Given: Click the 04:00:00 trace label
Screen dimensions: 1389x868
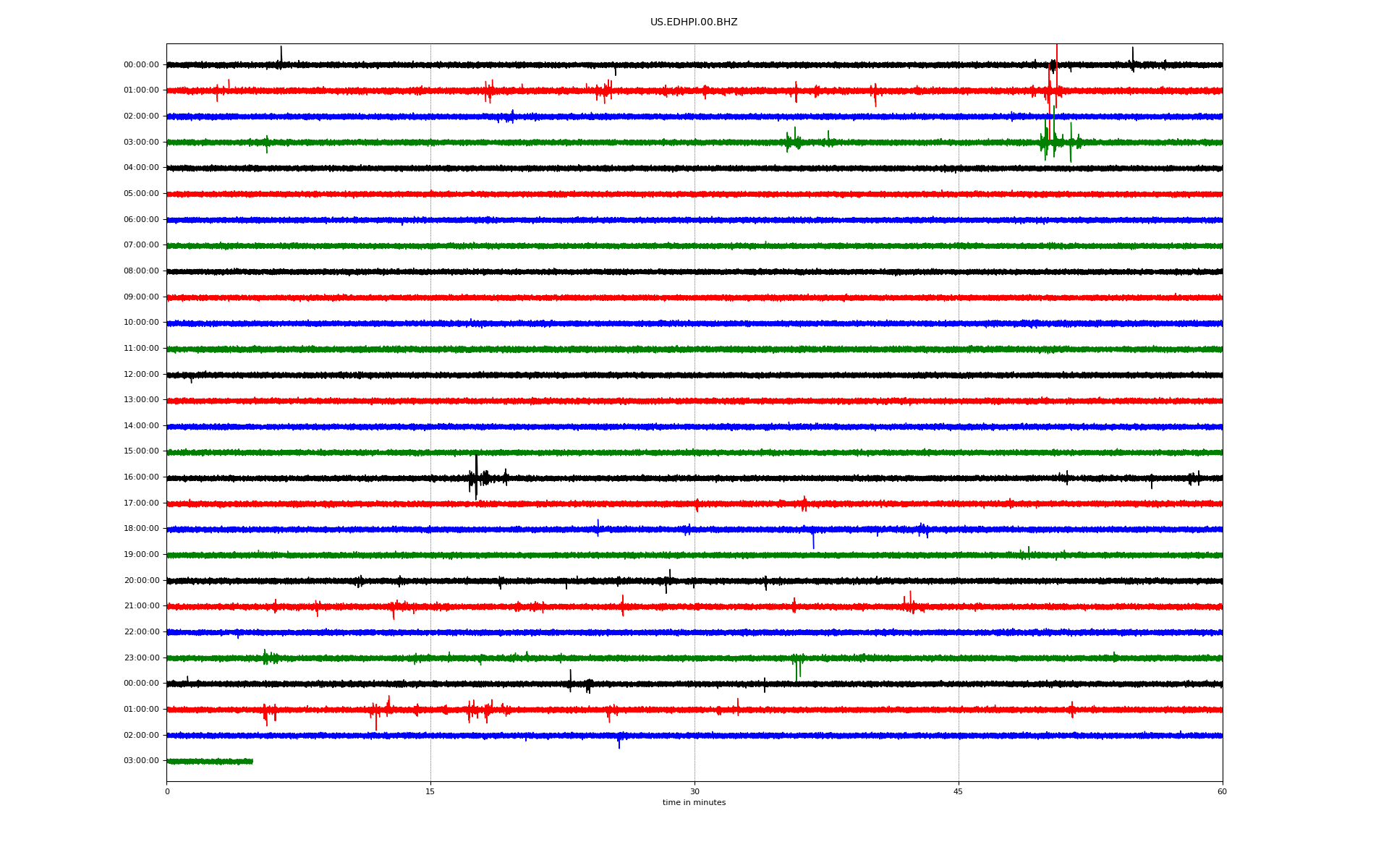Looking at the screenshot, I should point(141,168).
